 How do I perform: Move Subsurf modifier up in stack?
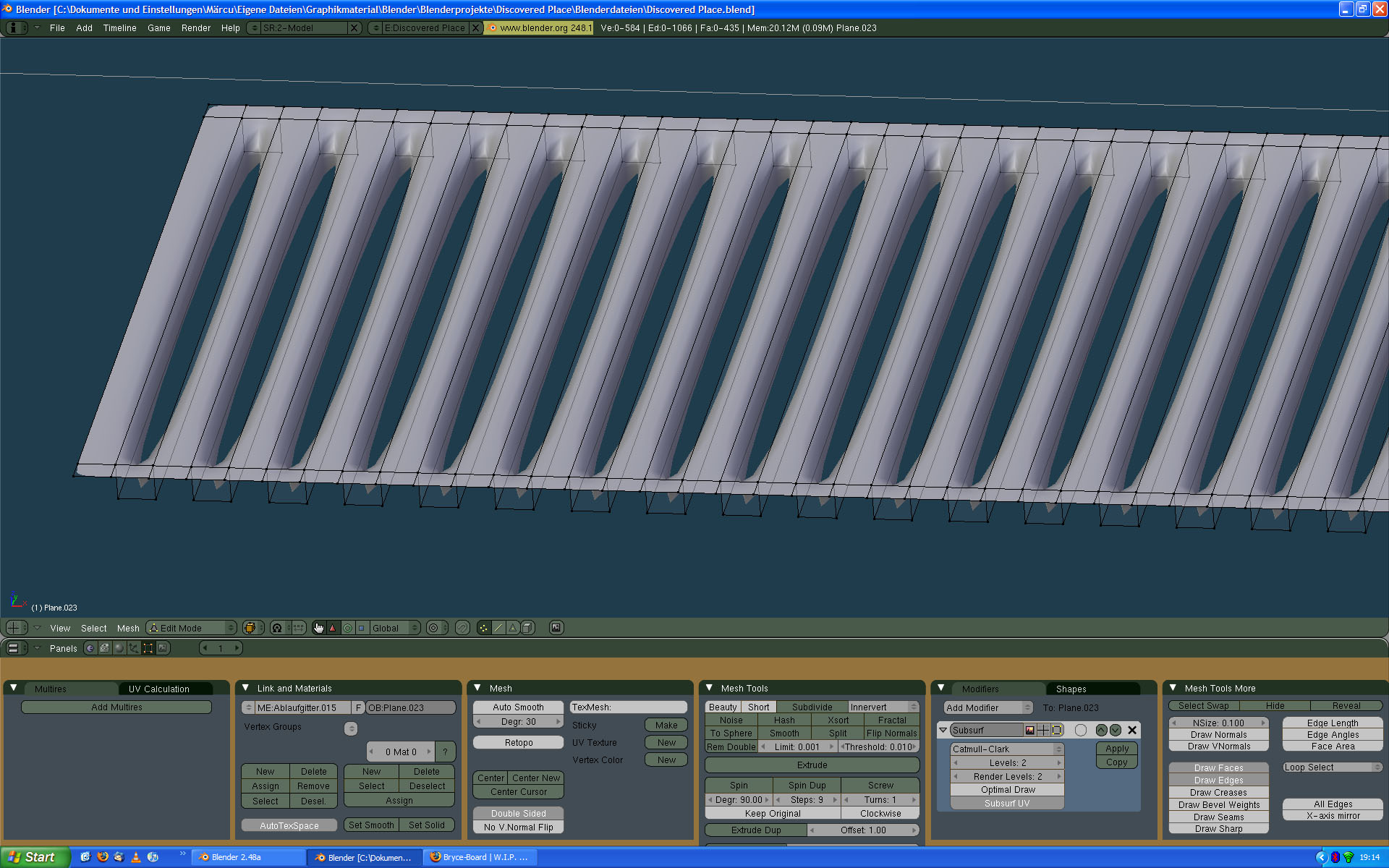(1101, 731)
